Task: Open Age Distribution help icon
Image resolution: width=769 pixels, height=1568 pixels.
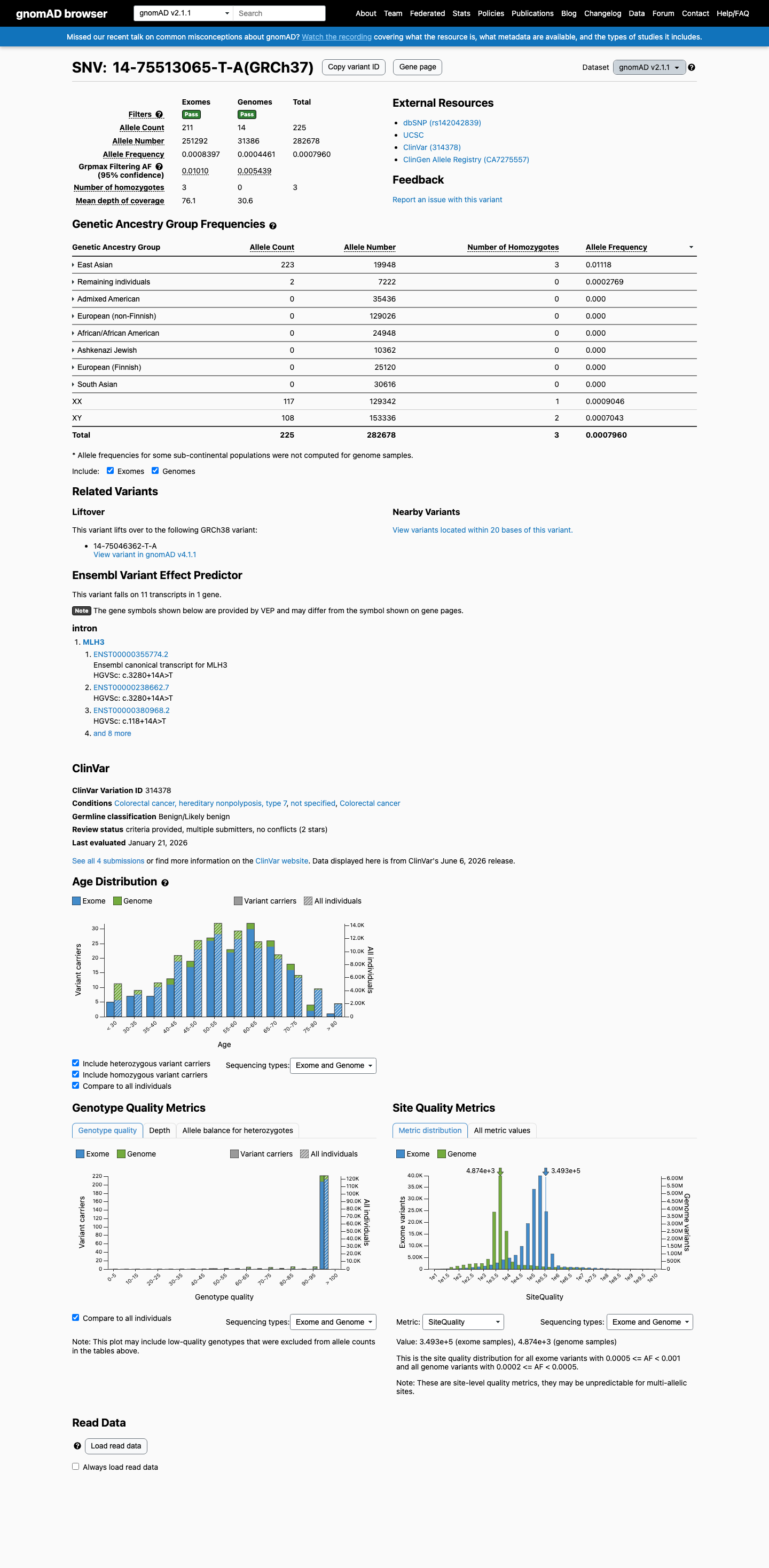Action: pos(165,883)
